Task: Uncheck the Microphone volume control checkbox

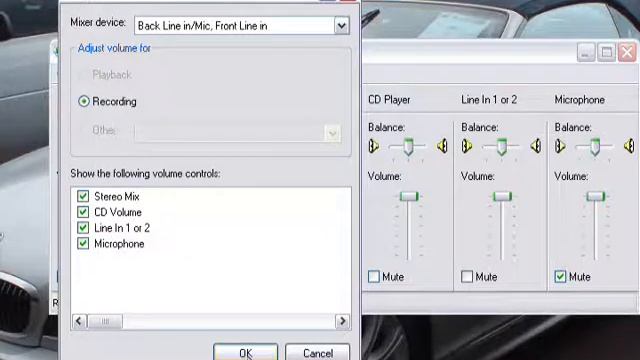Action: 83,244
